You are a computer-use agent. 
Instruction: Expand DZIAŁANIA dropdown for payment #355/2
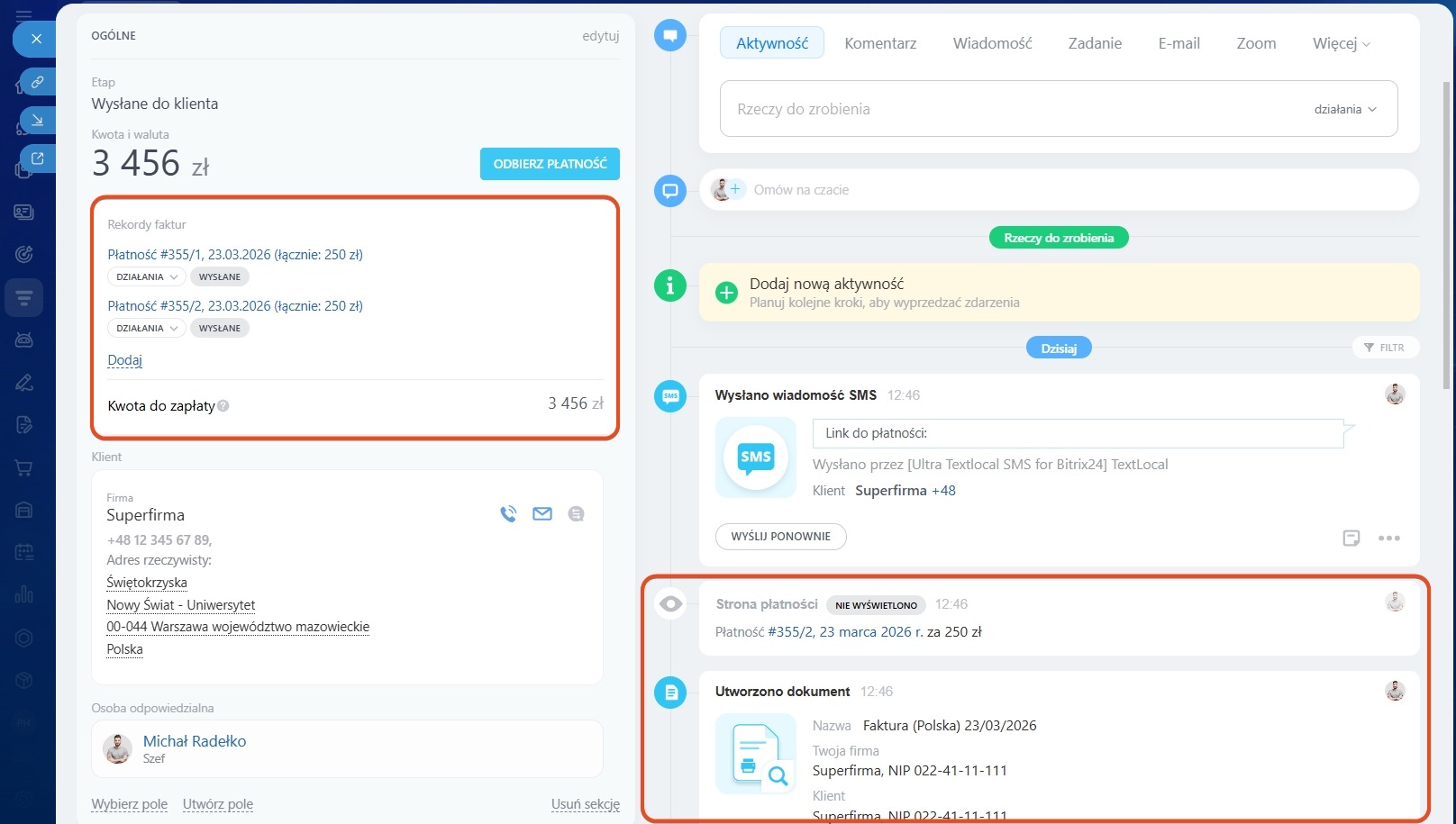coord(147,329)
